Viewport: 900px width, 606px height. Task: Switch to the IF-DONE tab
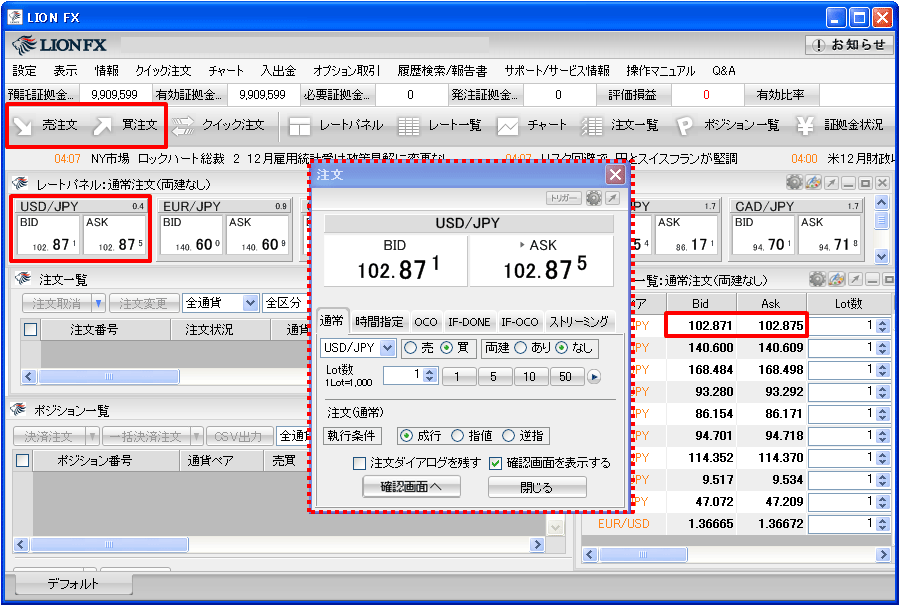tap(469, 322)
